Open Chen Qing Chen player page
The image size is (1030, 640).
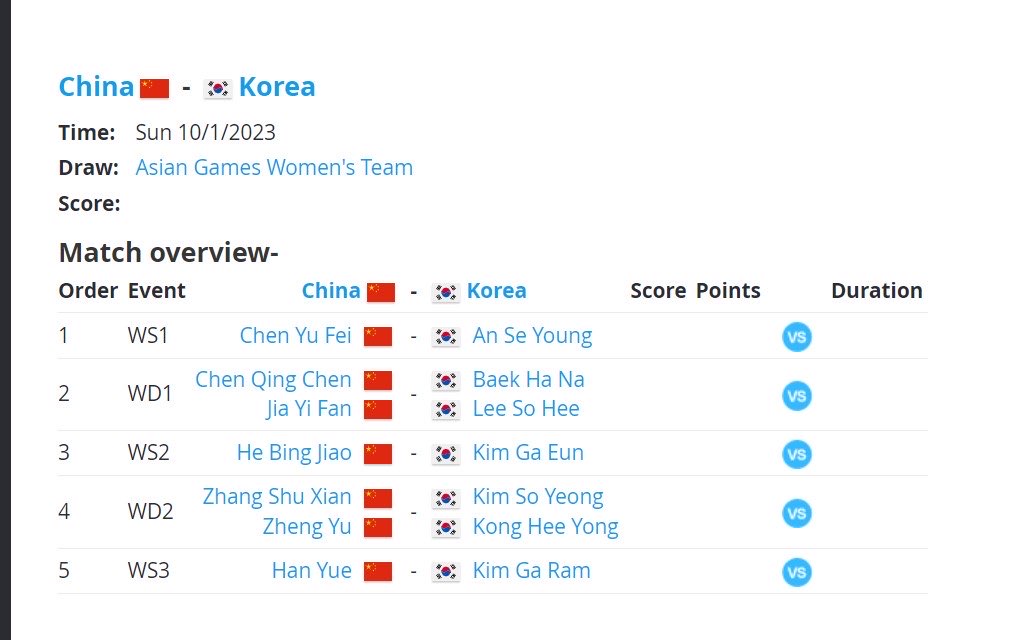tap(273, 379)
